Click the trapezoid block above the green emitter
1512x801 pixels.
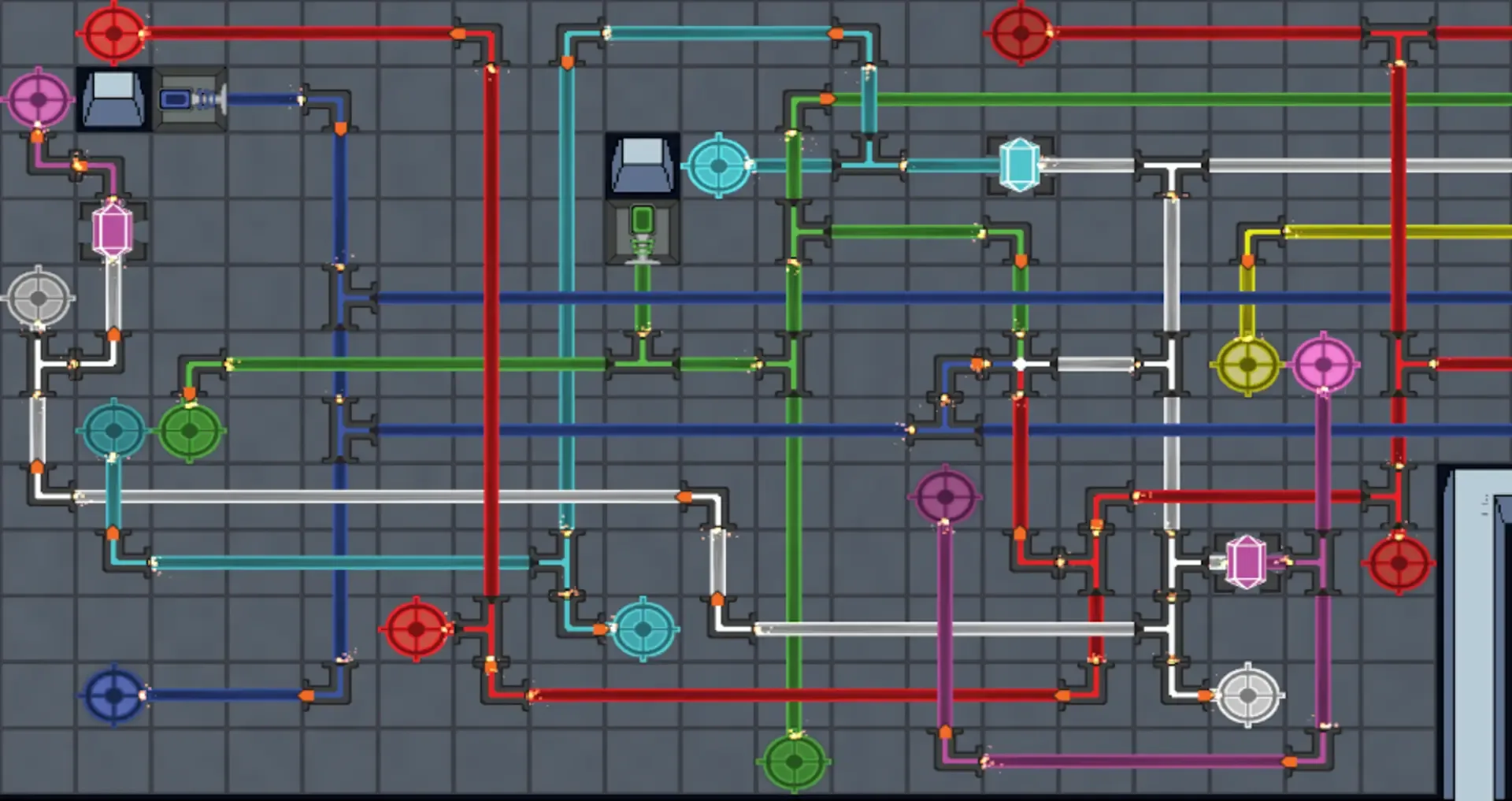[643, 165]
